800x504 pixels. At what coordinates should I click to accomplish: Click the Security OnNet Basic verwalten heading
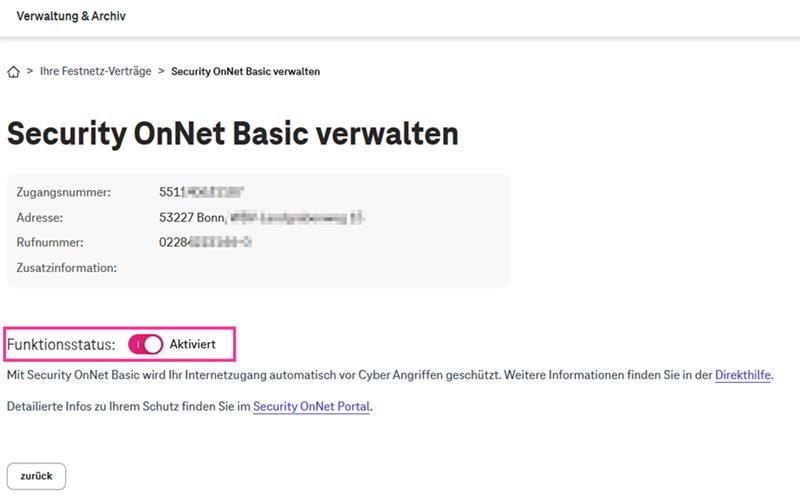(232, 134)
